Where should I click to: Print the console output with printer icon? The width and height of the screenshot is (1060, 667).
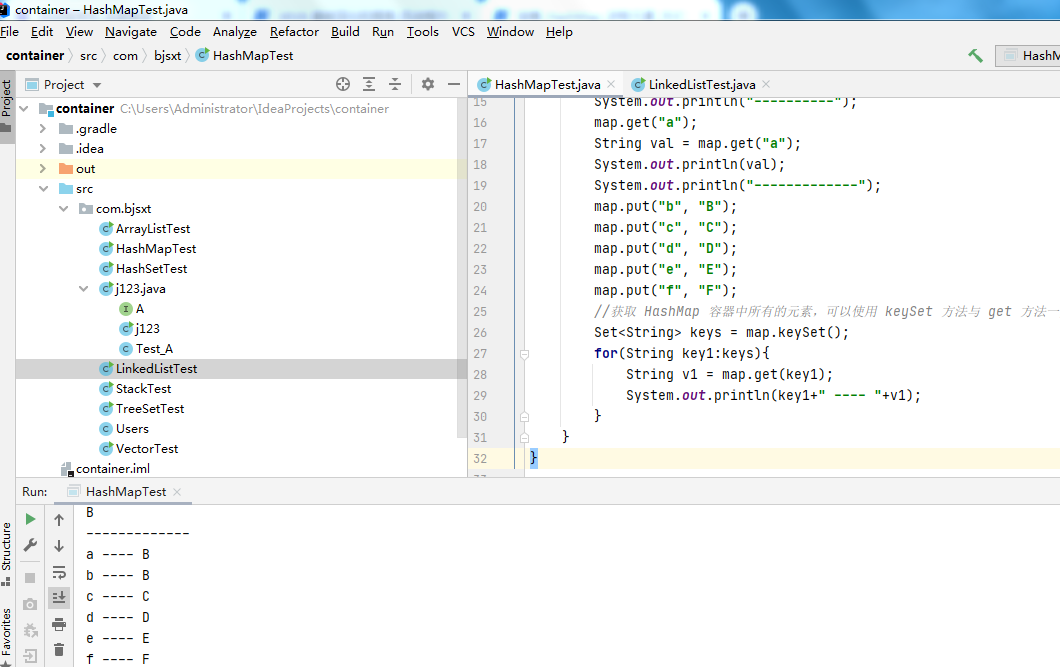[59, 624]
